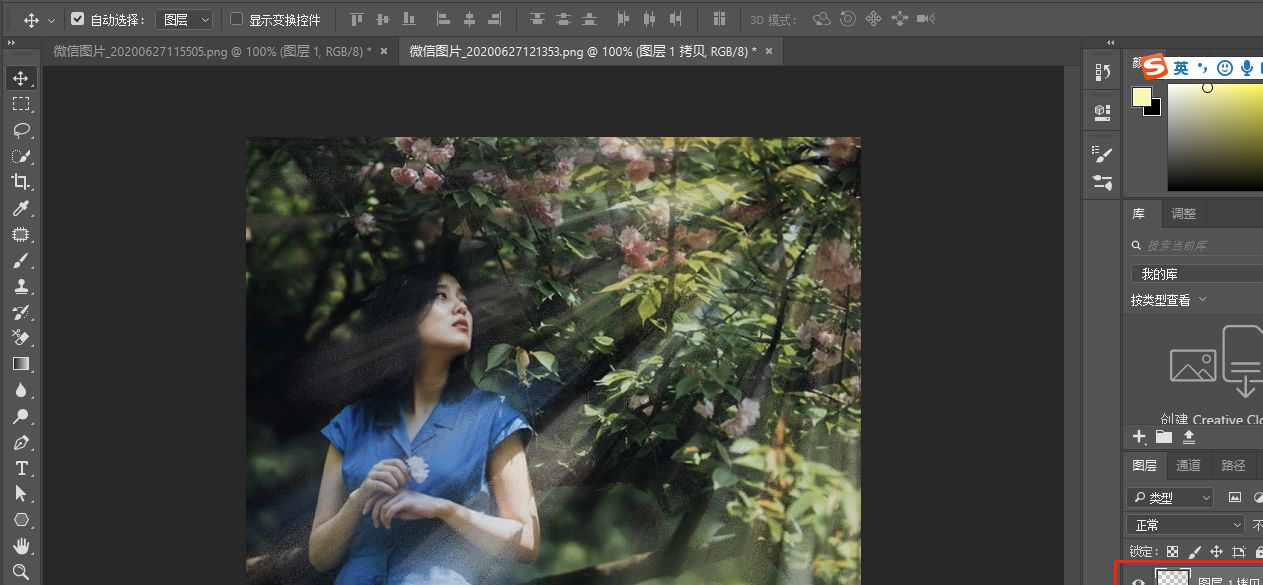Switch to the 调整 panel tab
The width and height of the screenshot is (1263, 585).
coord(1184,213)
